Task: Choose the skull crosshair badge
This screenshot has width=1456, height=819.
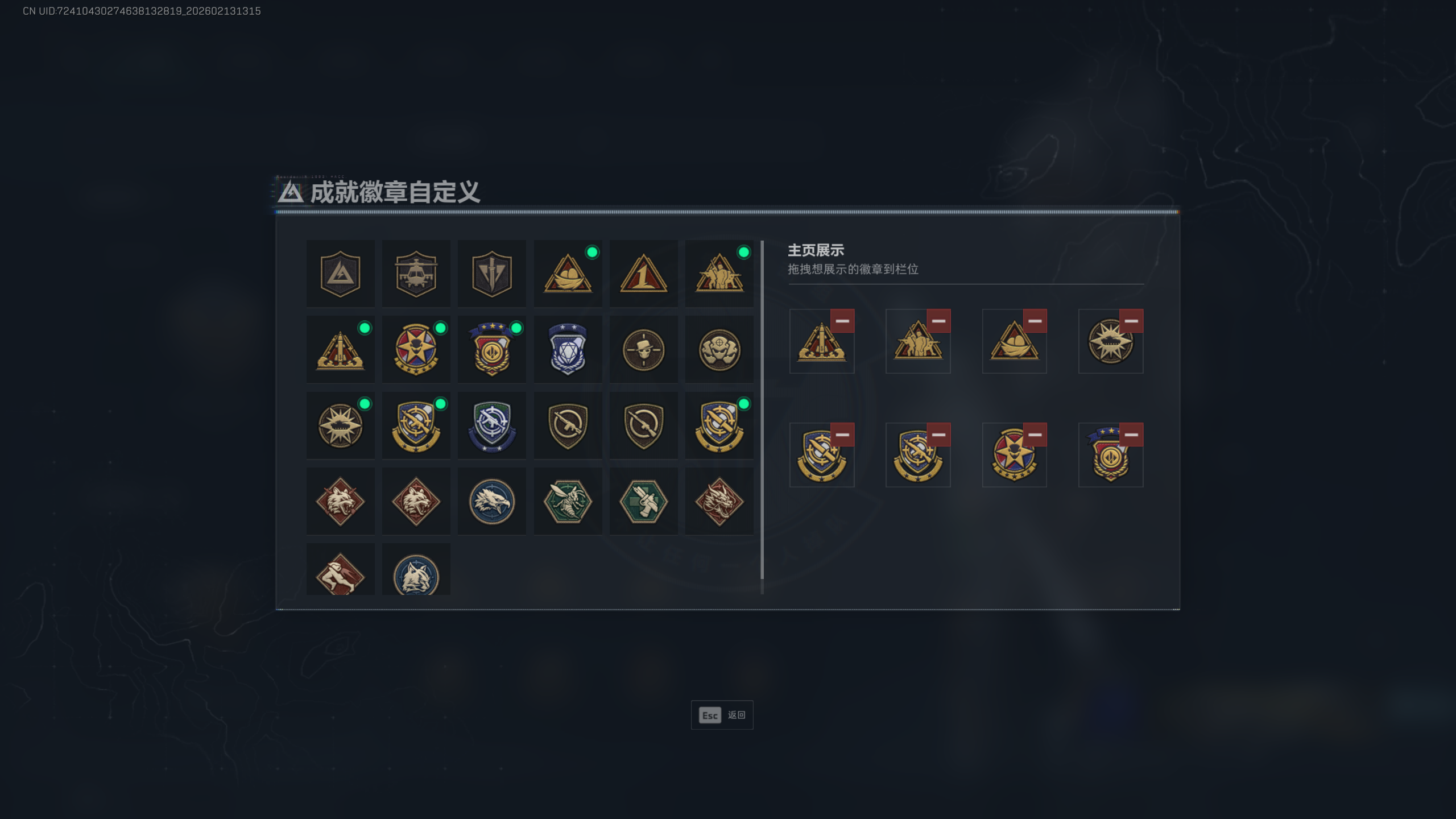Action: coord(643,349)
